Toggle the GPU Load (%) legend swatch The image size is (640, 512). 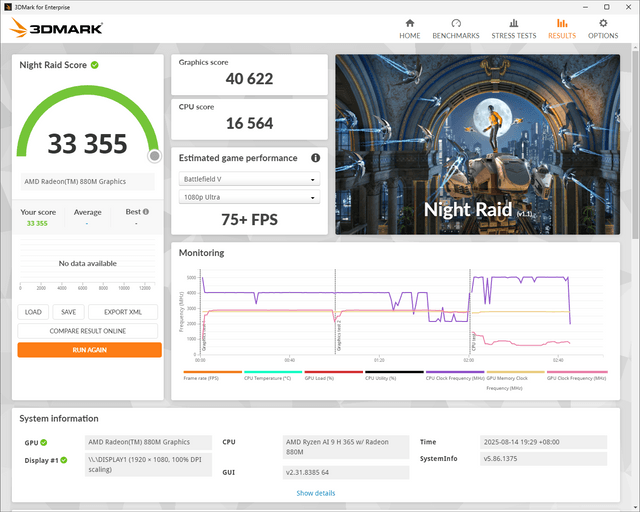pos(333,372)
